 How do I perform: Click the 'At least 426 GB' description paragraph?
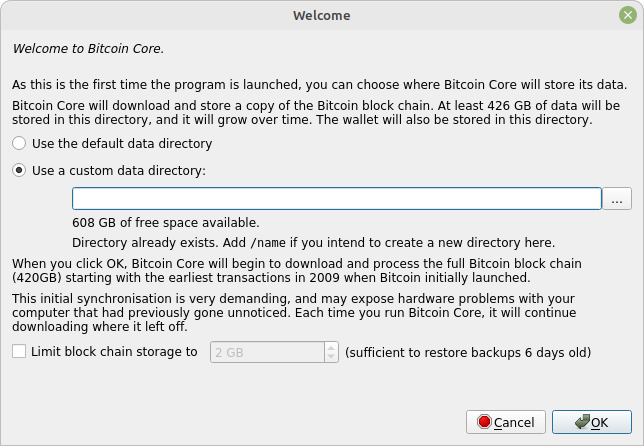[316, 113]
